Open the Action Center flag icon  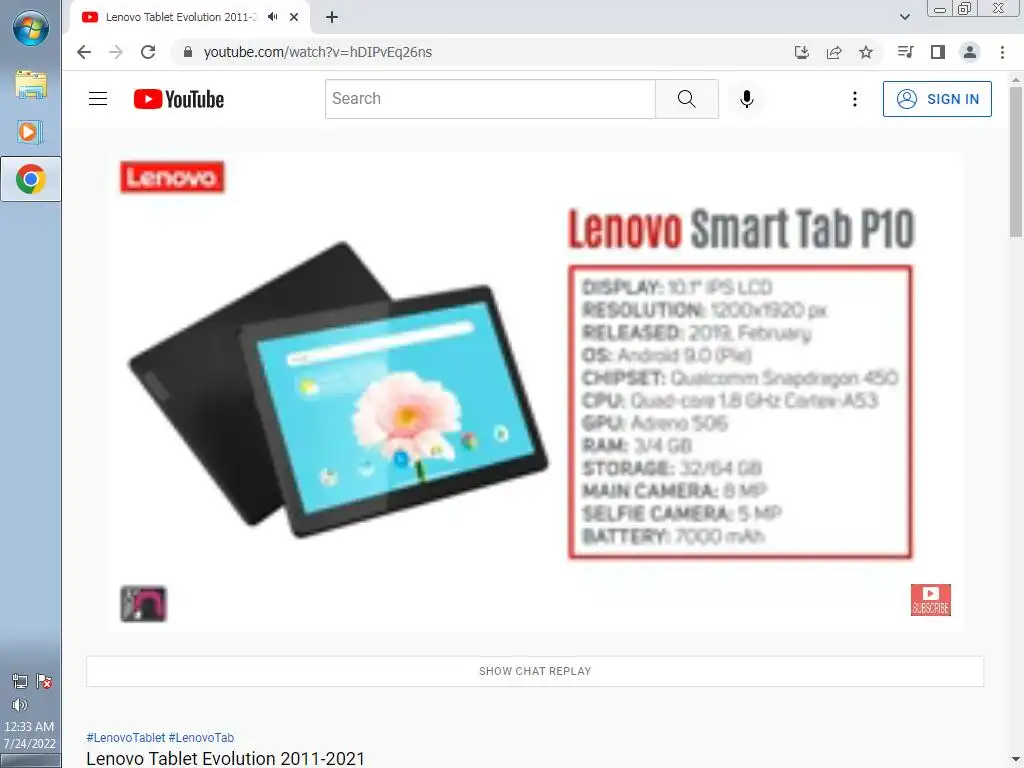[x=44, y=681]
